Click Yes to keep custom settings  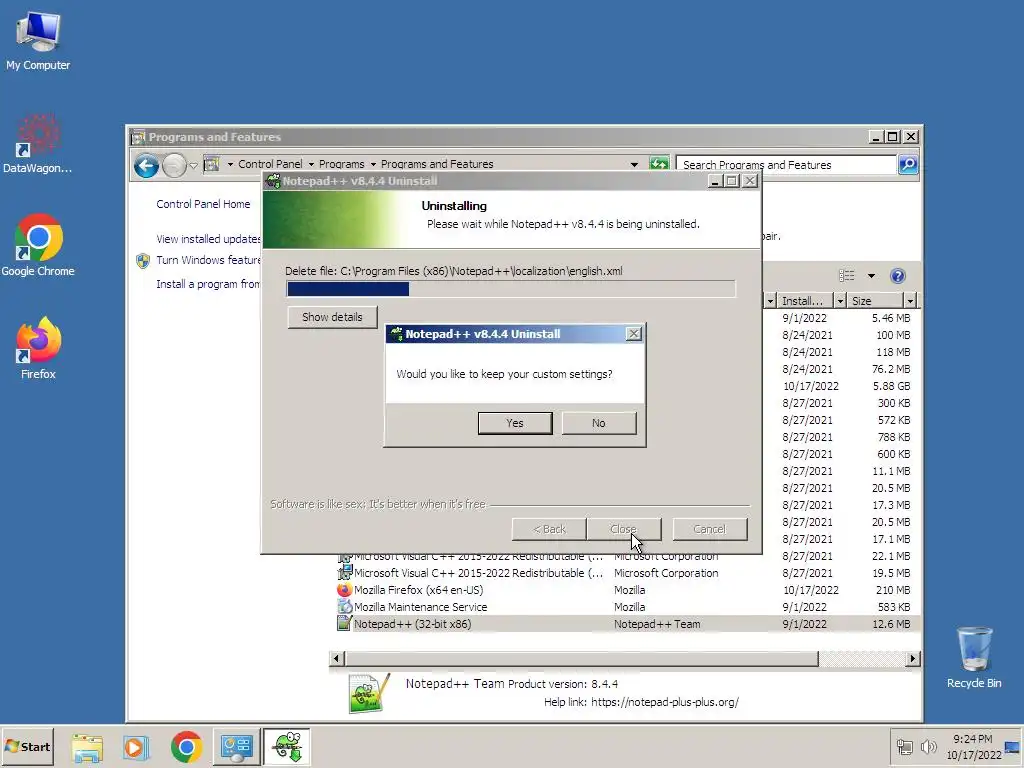tap(515, 423)
